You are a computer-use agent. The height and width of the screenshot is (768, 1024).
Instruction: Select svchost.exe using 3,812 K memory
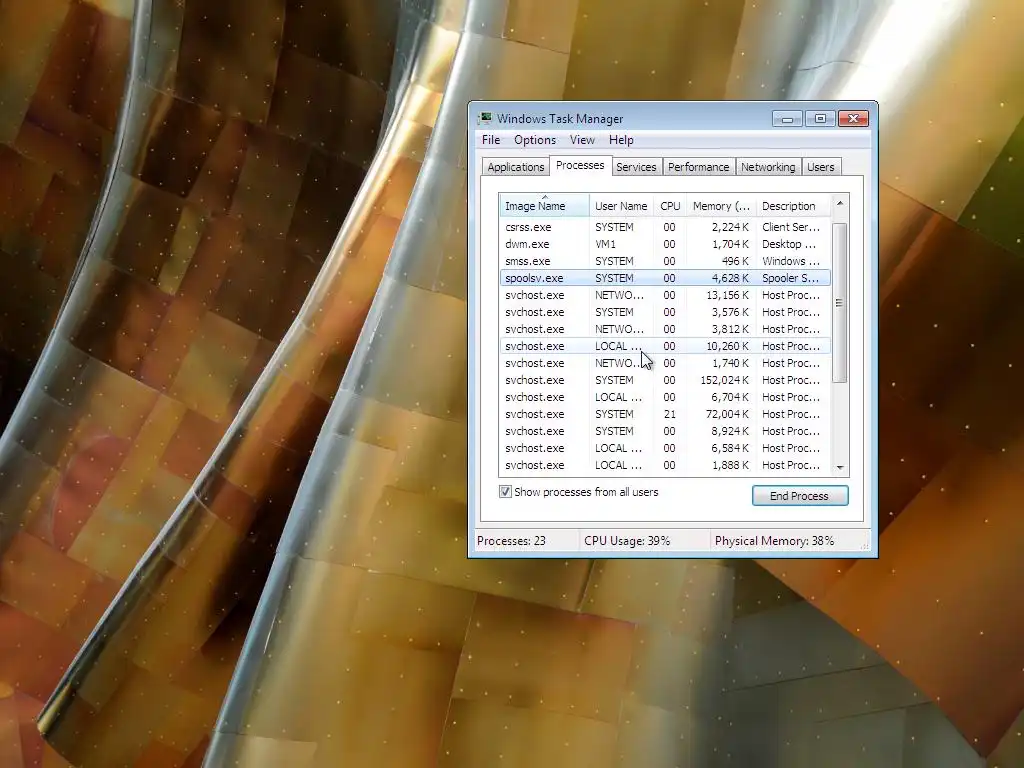click(665, 329)
